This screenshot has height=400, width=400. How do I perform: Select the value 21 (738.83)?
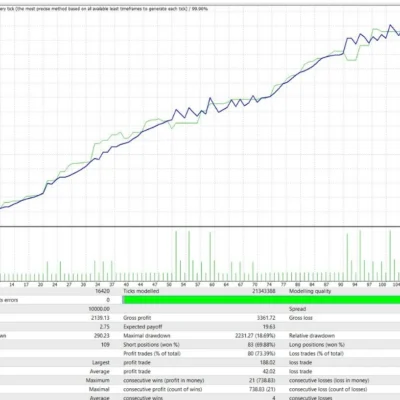(x=262, y=380)
